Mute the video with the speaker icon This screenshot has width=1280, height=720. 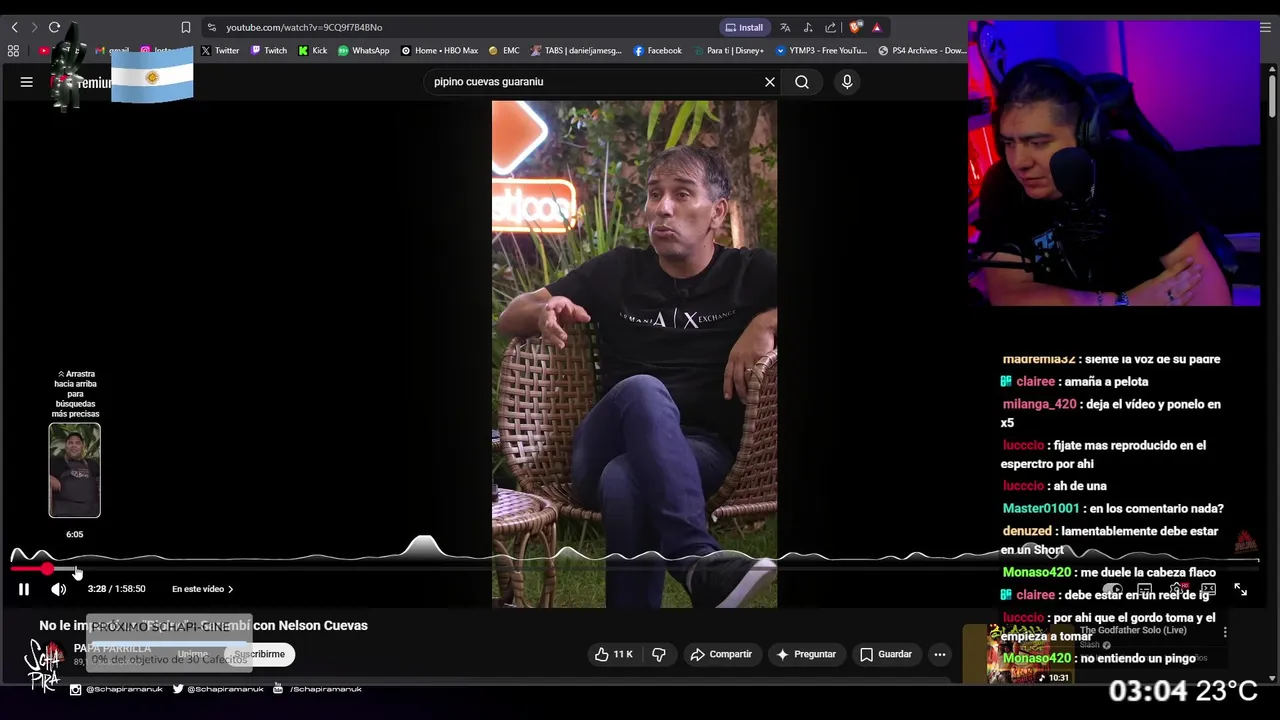(x=59, y=589)
